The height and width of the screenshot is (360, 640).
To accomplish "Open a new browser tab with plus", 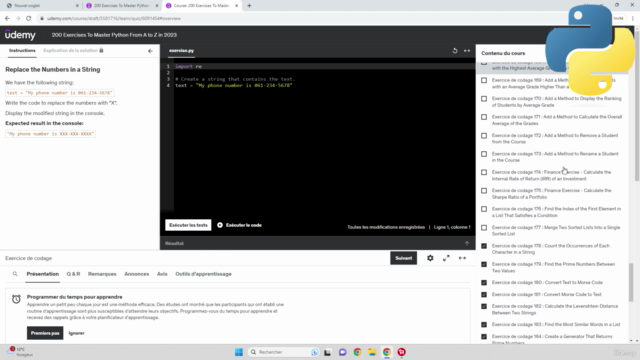I will pyautogui.click(x=249, y=6).
